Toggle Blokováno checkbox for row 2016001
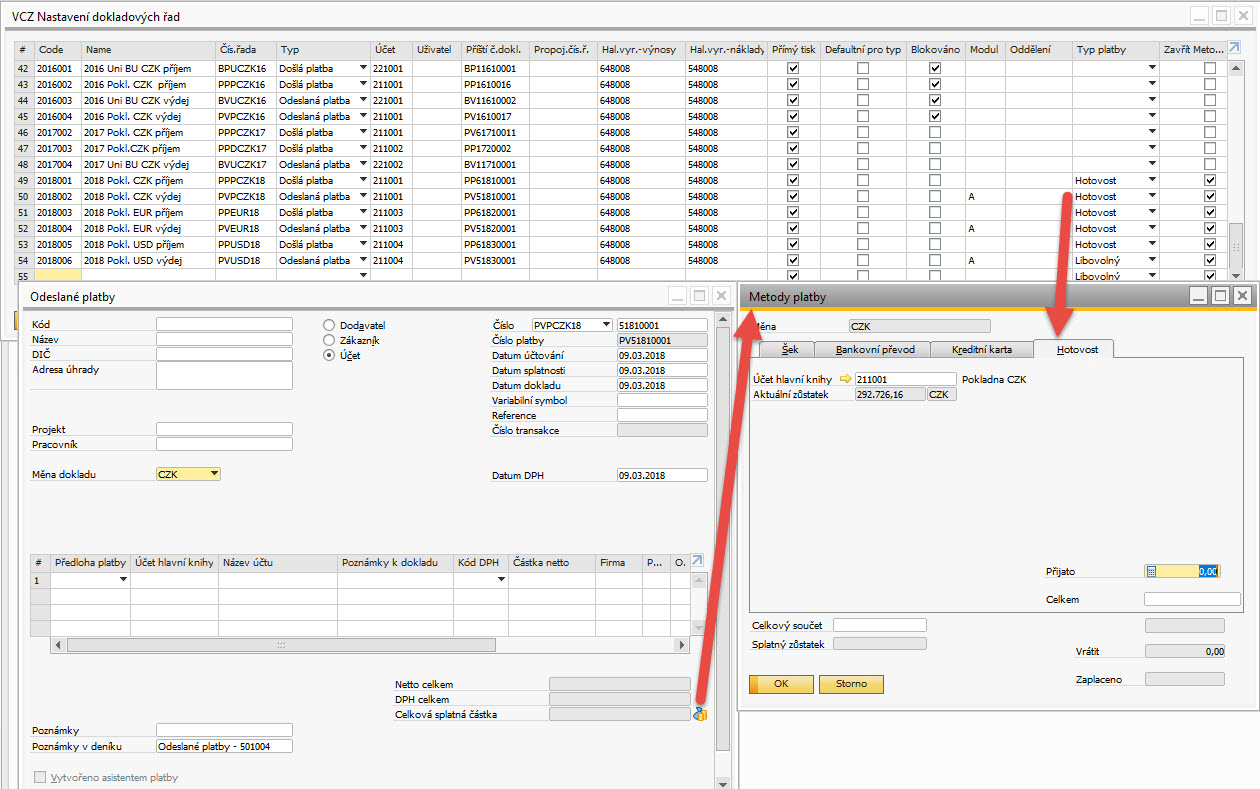 (935, 68)
